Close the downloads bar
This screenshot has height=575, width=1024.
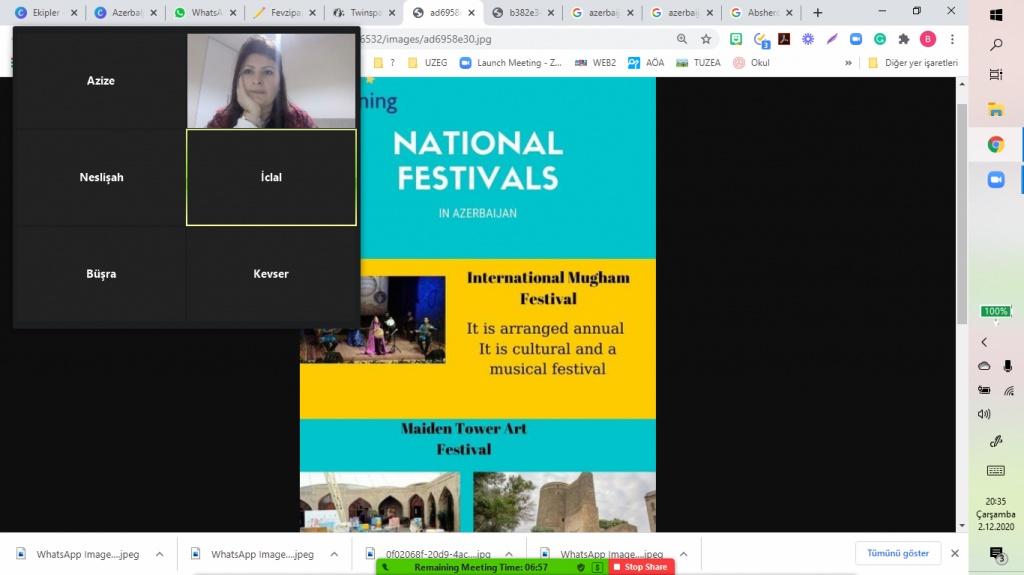tap(954, 553)
